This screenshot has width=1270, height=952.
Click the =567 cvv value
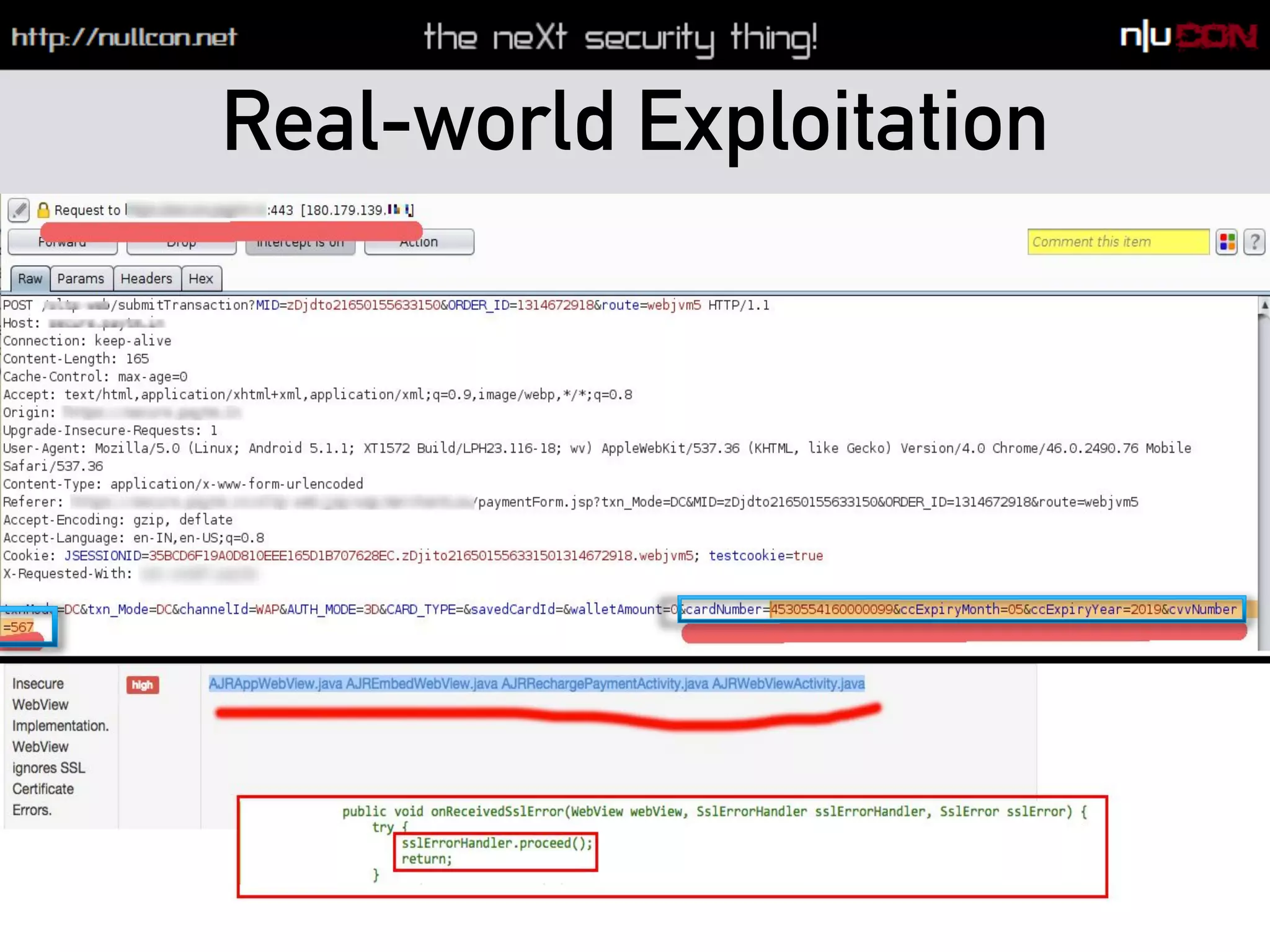[x=18, y=627]
